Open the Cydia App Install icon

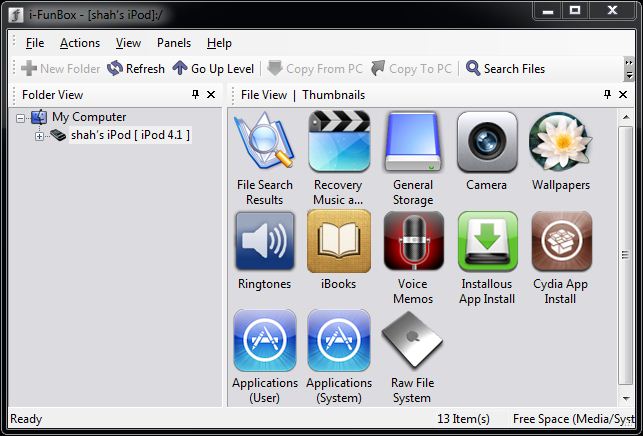point(561,241)
